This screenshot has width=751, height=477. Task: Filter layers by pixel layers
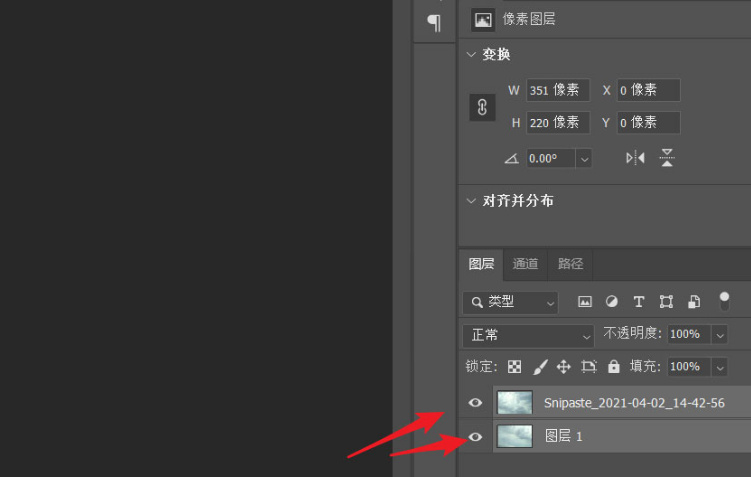(x=585, y=302)
